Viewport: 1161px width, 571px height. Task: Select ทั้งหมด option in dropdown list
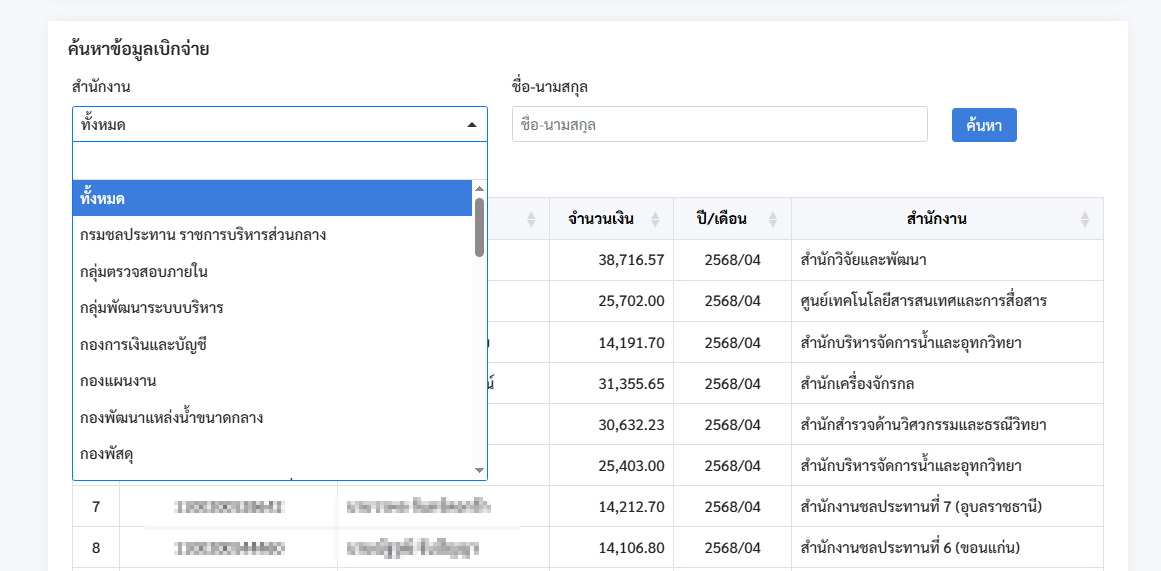272,198
